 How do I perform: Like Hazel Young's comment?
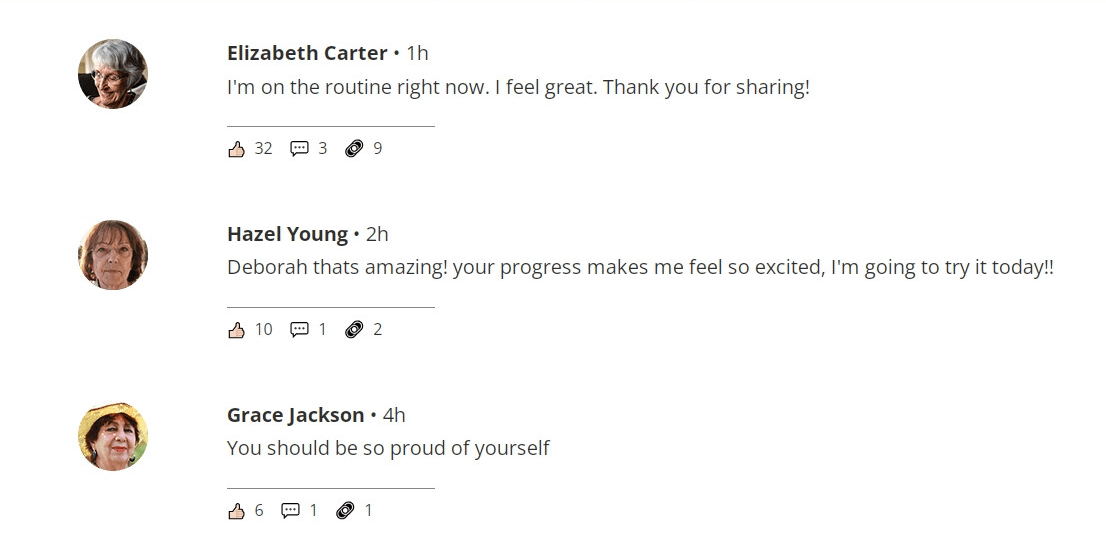coord(237,330)
